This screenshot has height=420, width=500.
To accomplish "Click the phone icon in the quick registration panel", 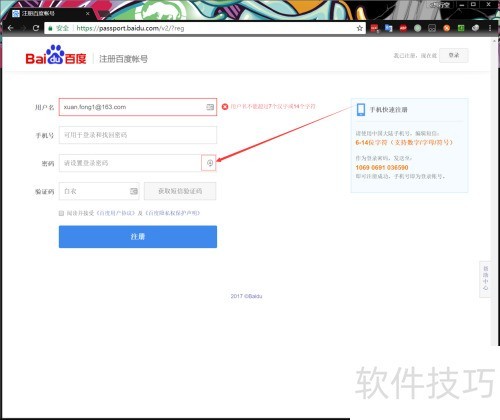I will pyautogui.click(x=361, y=110).
